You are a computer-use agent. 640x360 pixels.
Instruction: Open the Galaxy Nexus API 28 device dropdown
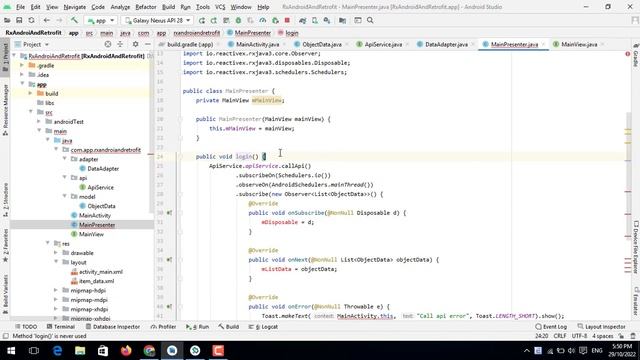tap(157, 20)
